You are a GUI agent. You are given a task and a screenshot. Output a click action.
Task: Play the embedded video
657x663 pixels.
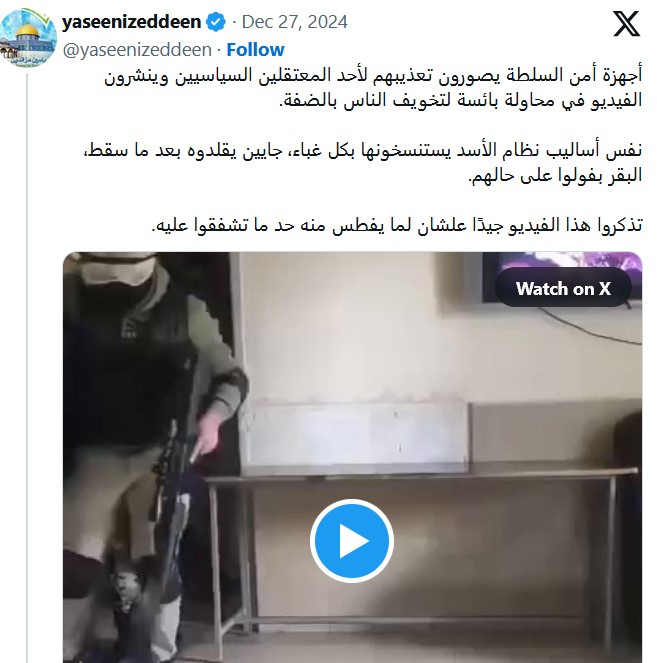coord(352,541)
